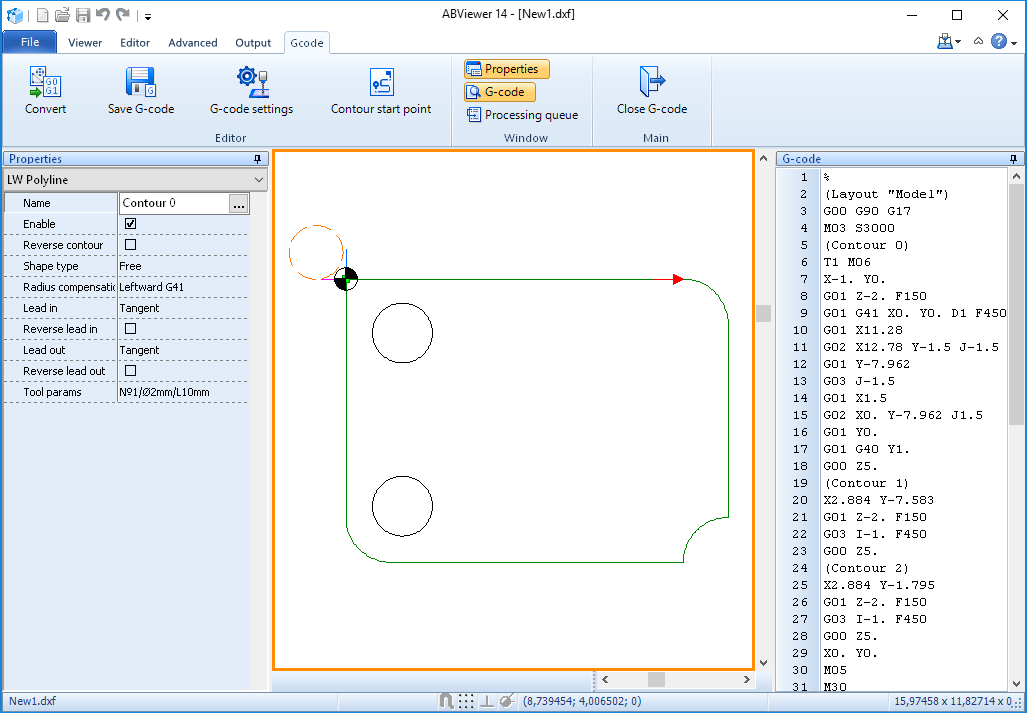
Task: Uncheck the Enable checkbox
Action: click(130, 224)
